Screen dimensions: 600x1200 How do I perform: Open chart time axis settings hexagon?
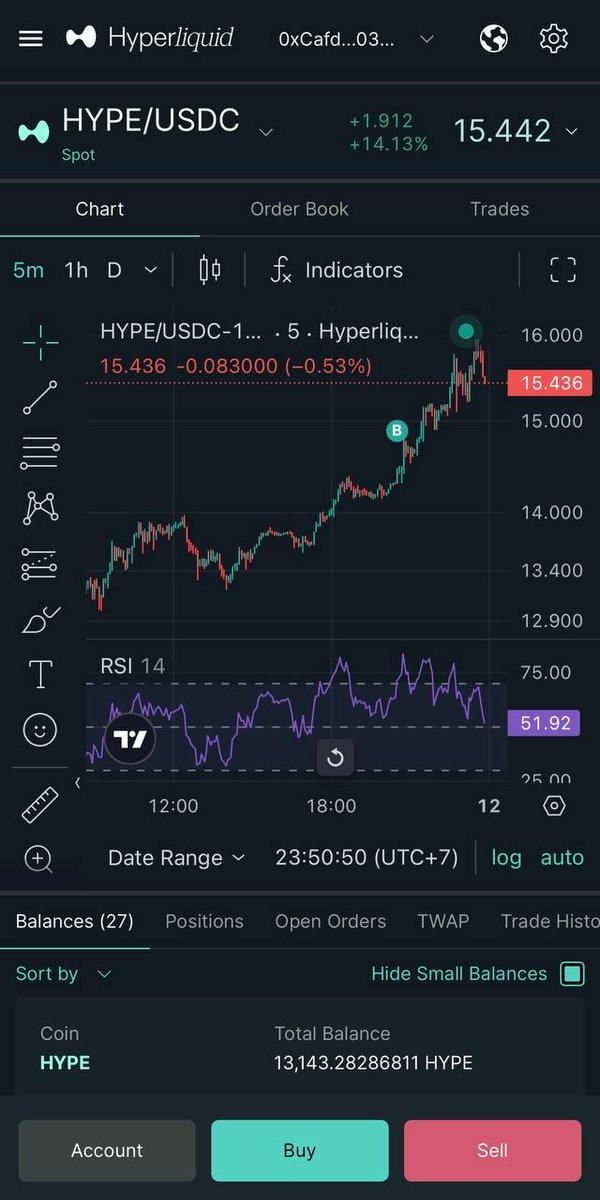point(554,806)
